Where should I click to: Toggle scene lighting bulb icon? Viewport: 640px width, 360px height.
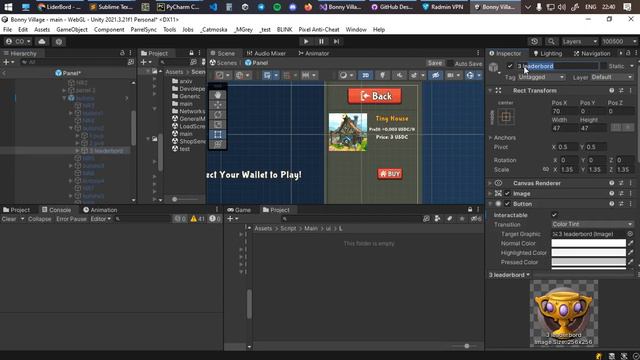tap(382, 75)
